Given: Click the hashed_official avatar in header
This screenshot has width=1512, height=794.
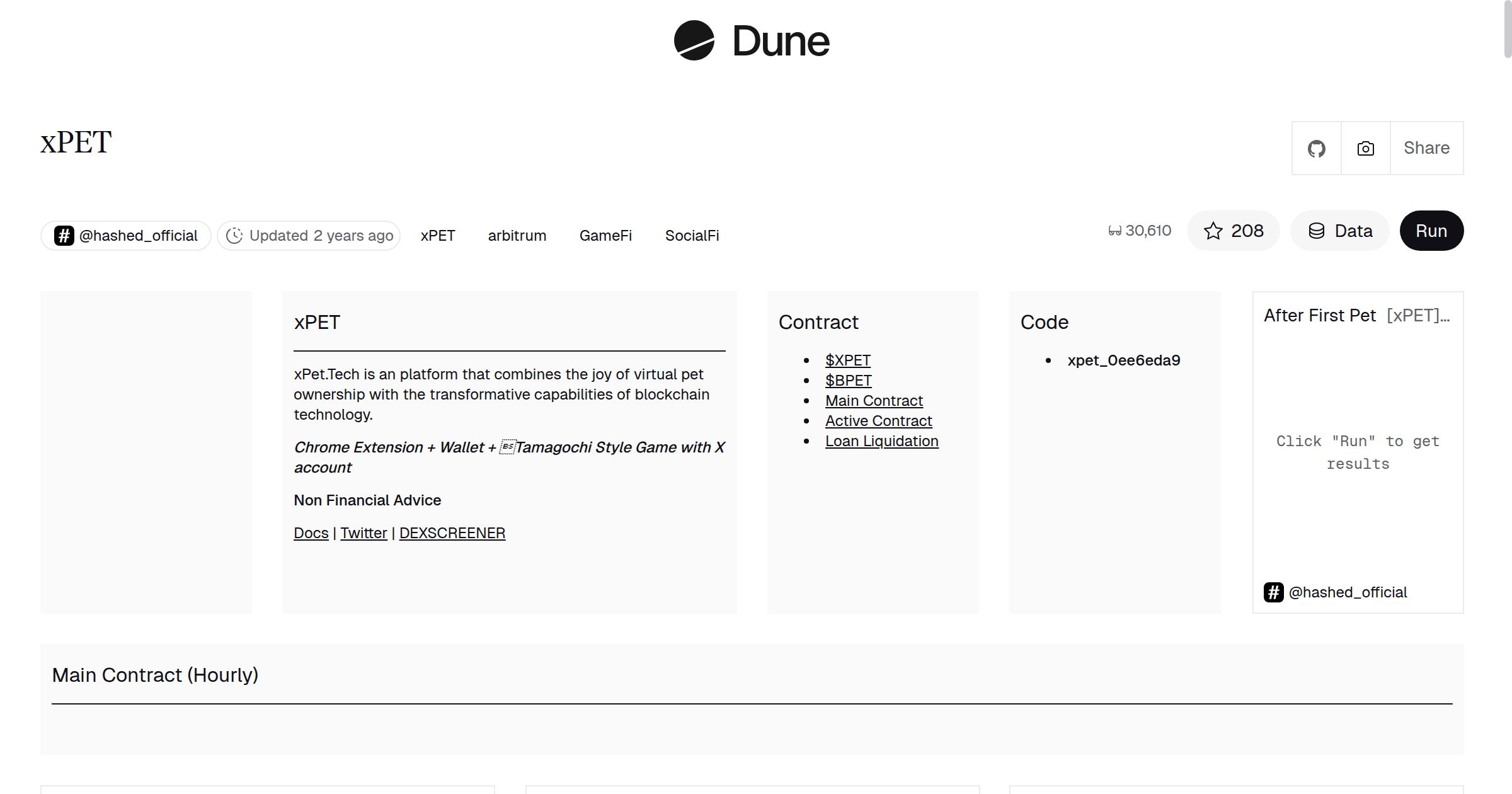Looking at the screenshot, I should [x=64, y=236].
